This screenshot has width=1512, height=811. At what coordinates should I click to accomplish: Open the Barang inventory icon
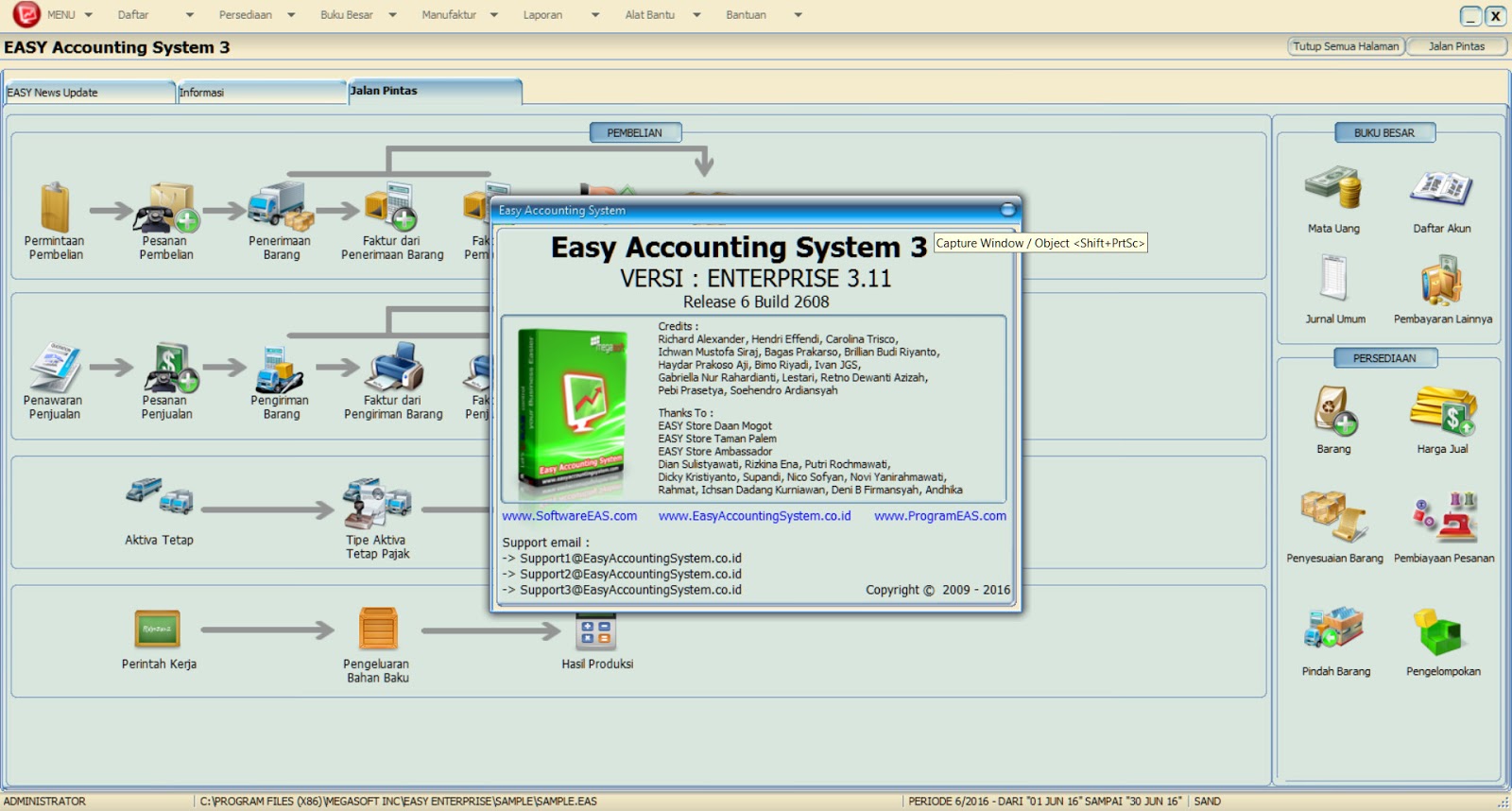click(x=1335, y=409)
